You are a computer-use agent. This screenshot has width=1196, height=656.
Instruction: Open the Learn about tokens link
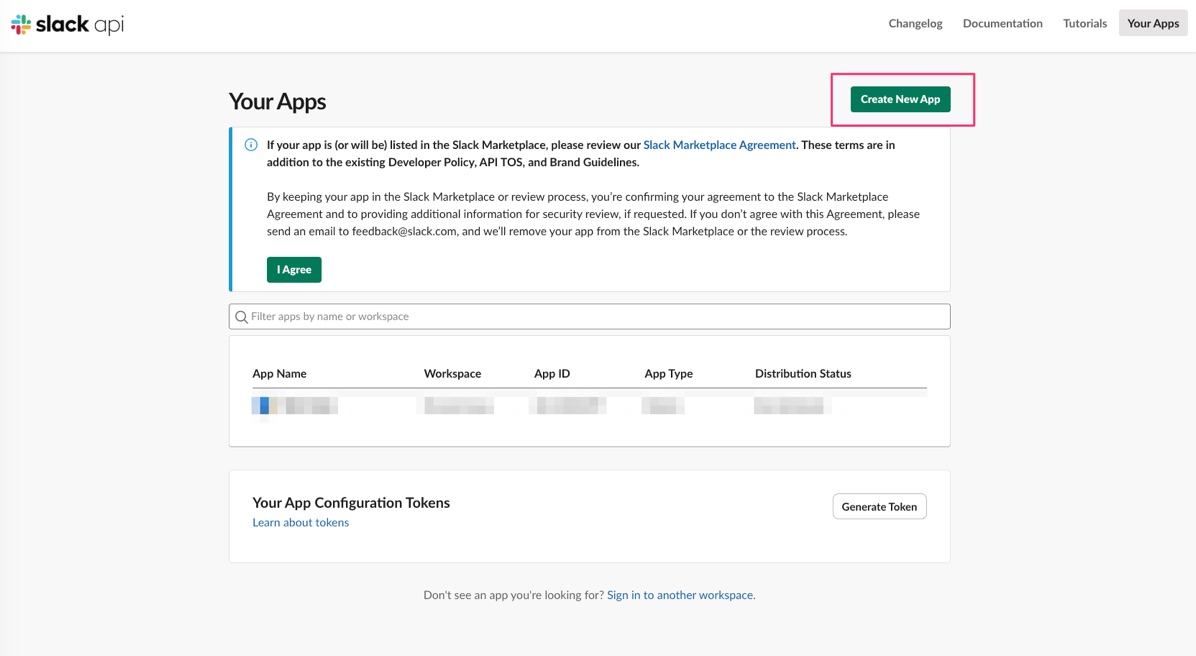pyautogui.click(x=301, y=523)
